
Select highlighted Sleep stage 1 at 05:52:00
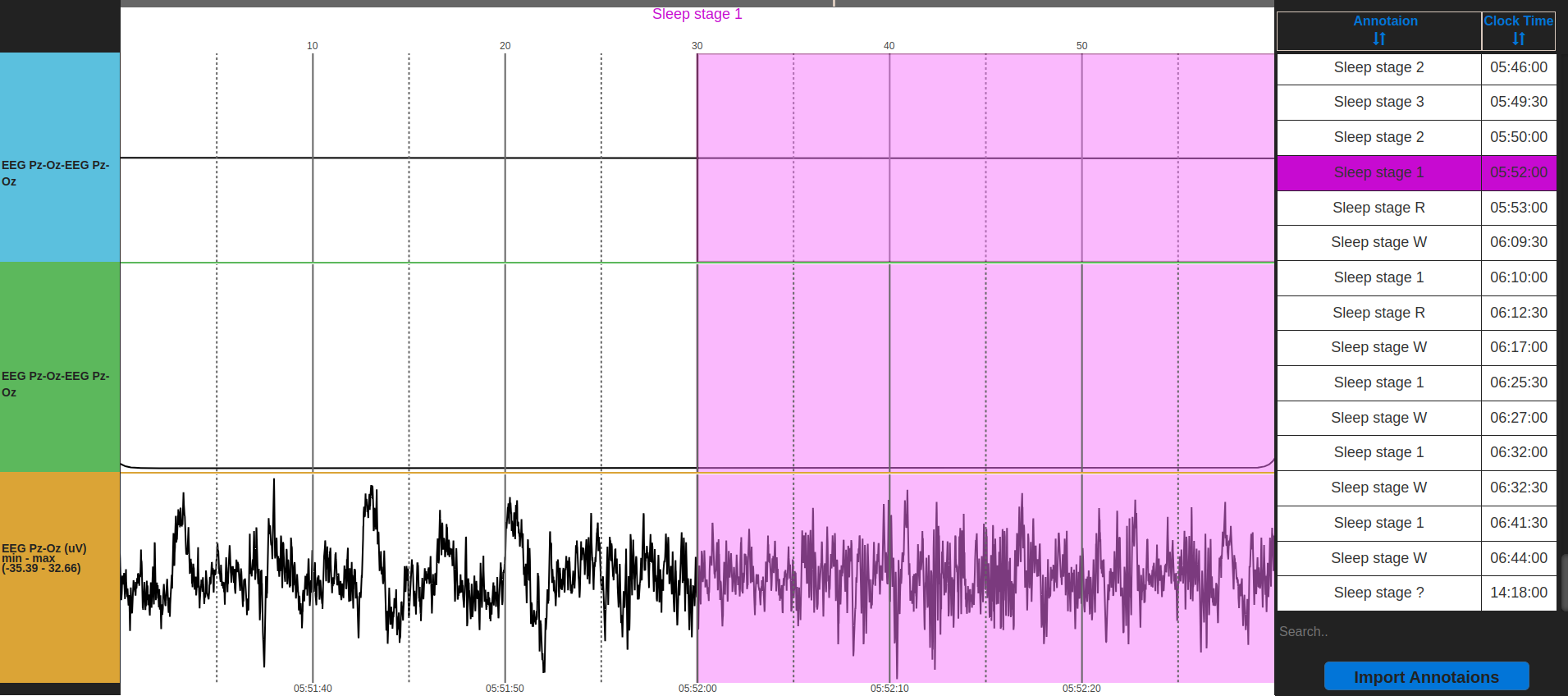(1416, 172)
